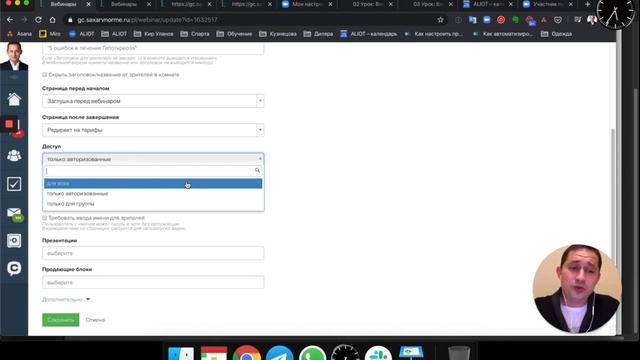This screenshot has height=360, width=640.
Task: Open 'Страница перед началом' dropdown
Action: (x=153, y=101)
